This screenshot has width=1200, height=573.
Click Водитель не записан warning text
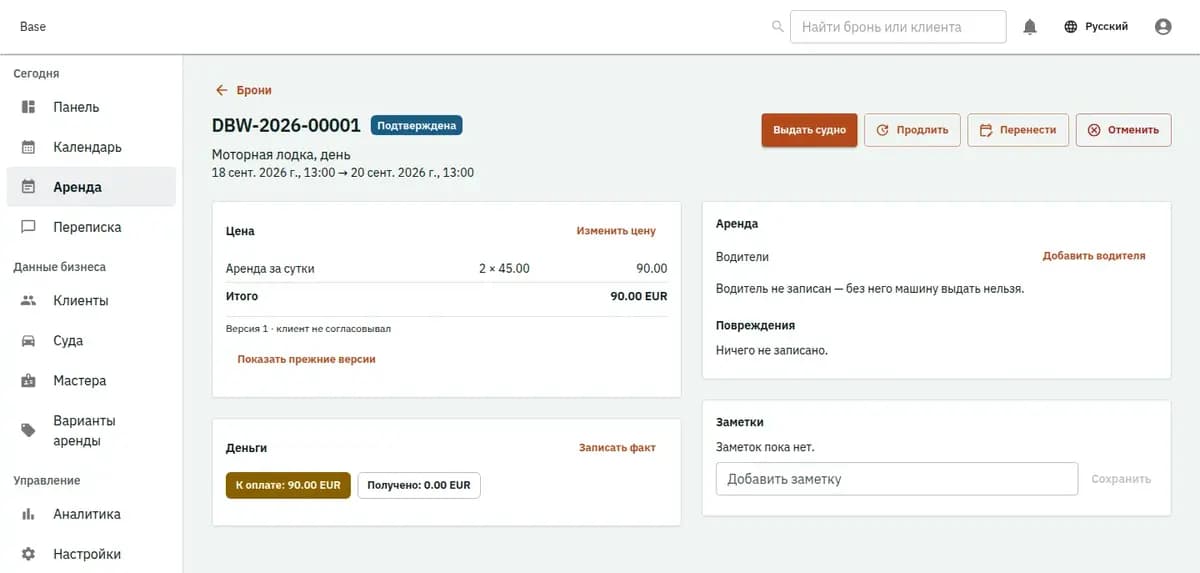tap(870, 289)
